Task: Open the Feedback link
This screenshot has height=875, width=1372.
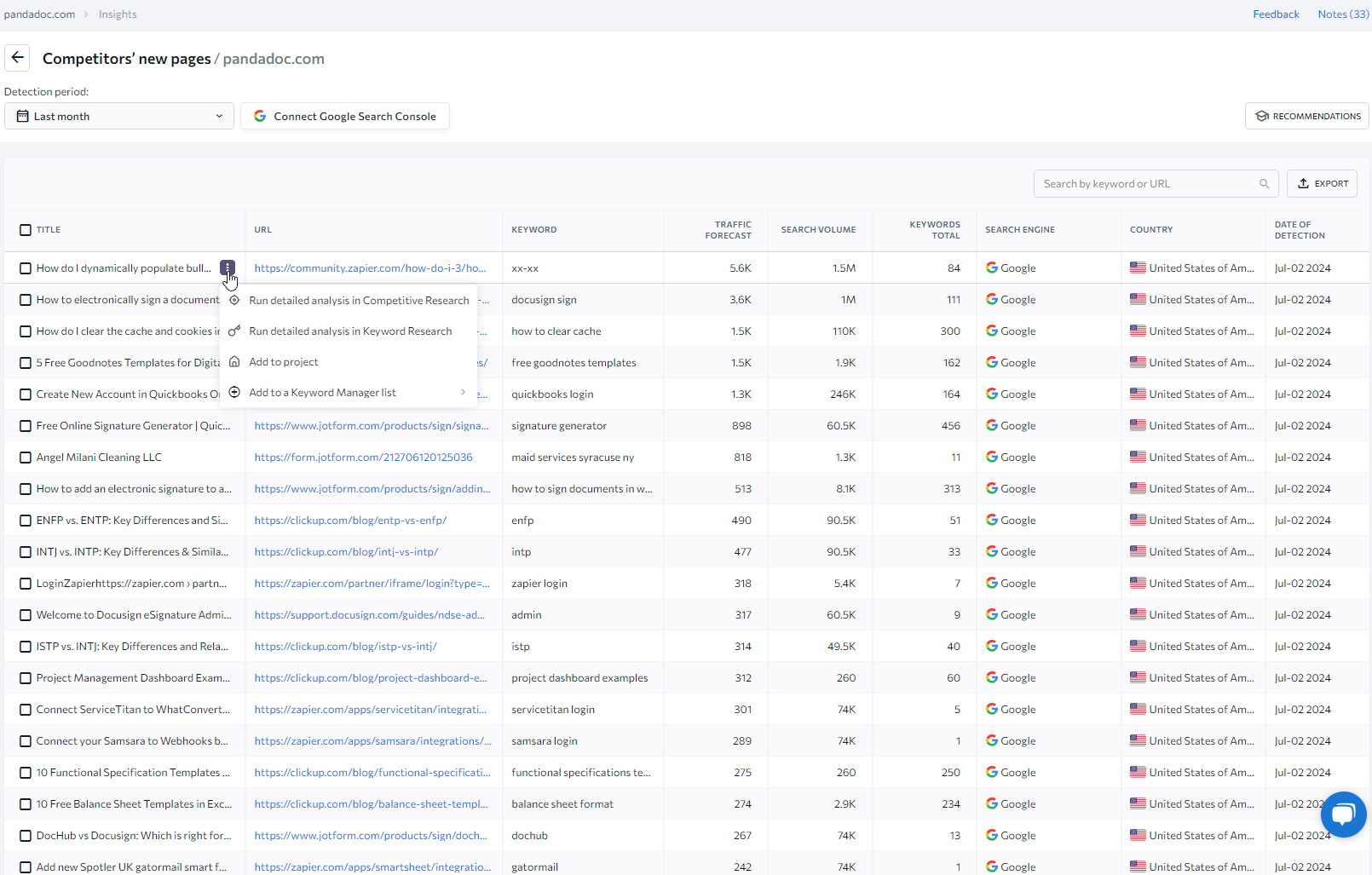Action: tap(1276, 14)
